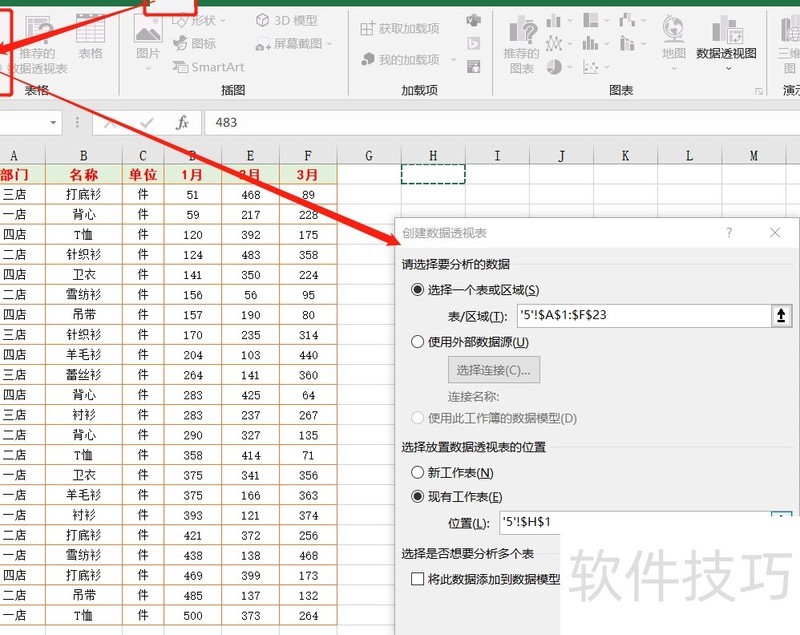Click the 数据透视图 pivot chart icon
The height and width of the screenshot is (635, 800).
pos(727,40)
